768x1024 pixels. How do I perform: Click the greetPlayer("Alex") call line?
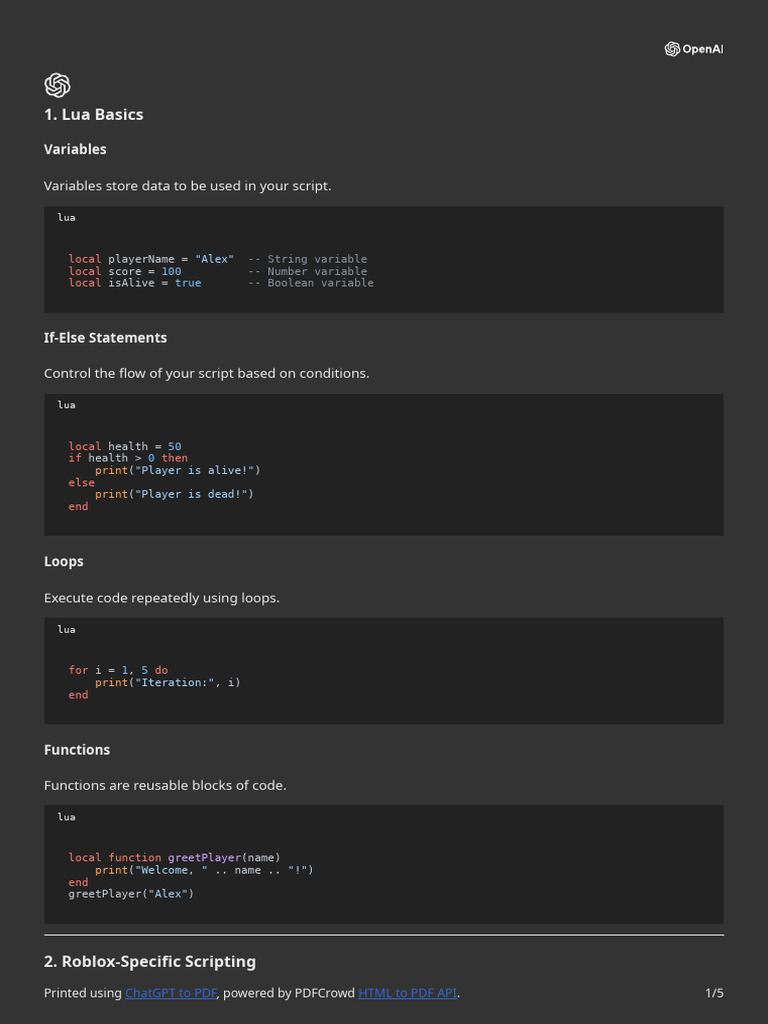coord(131,894)
